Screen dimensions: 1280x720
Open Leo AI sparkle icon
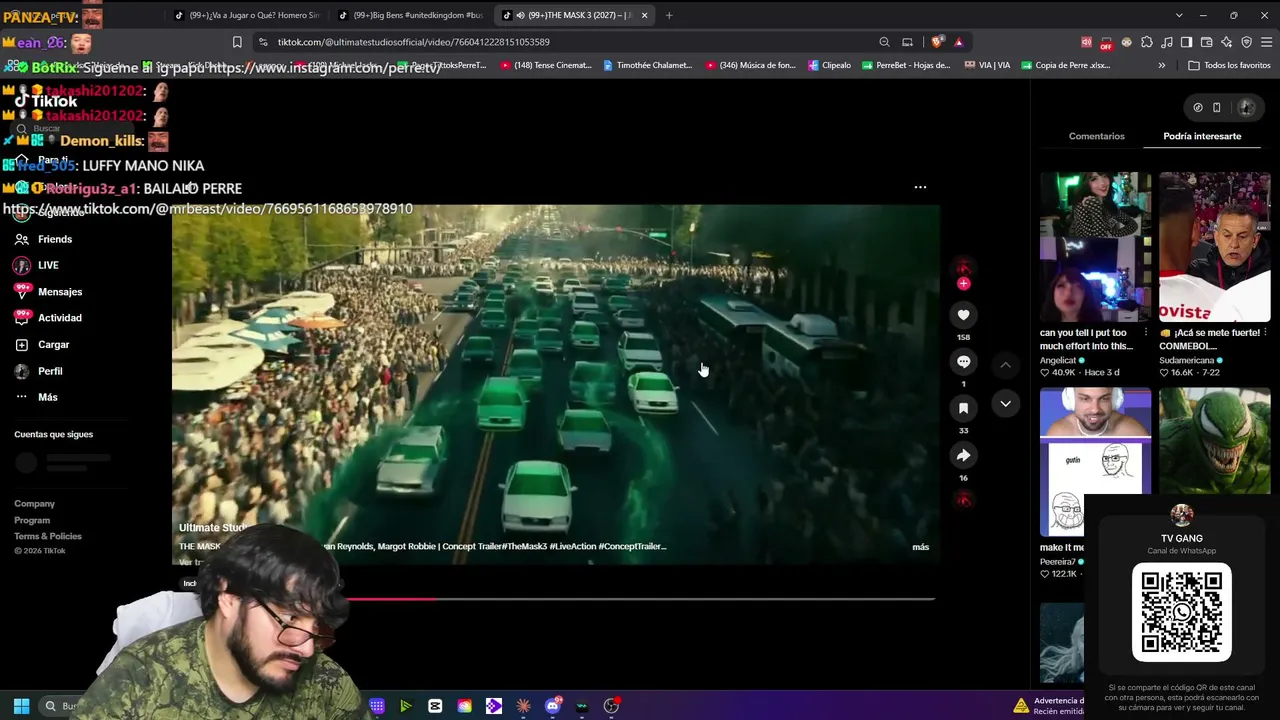tap(1226, 42)
